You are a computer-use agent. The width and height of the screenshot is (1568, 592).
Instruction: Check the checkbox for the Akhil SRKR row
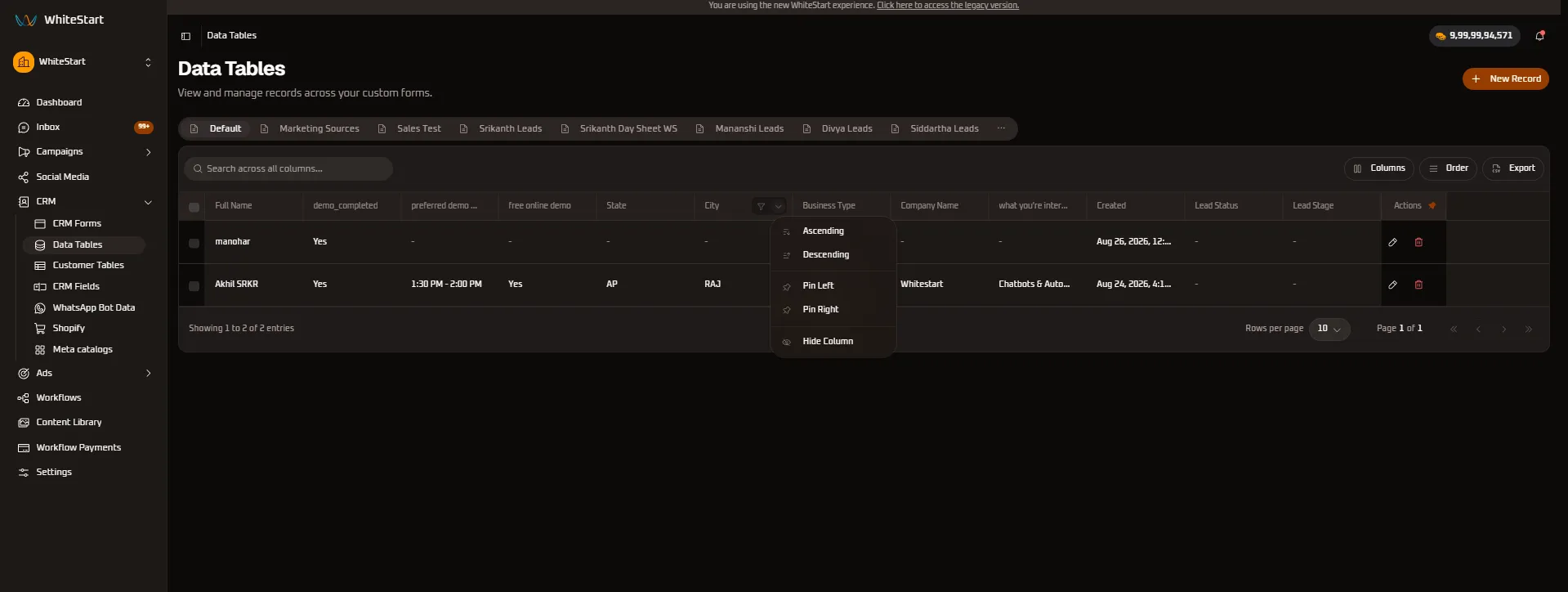(194, 286)
